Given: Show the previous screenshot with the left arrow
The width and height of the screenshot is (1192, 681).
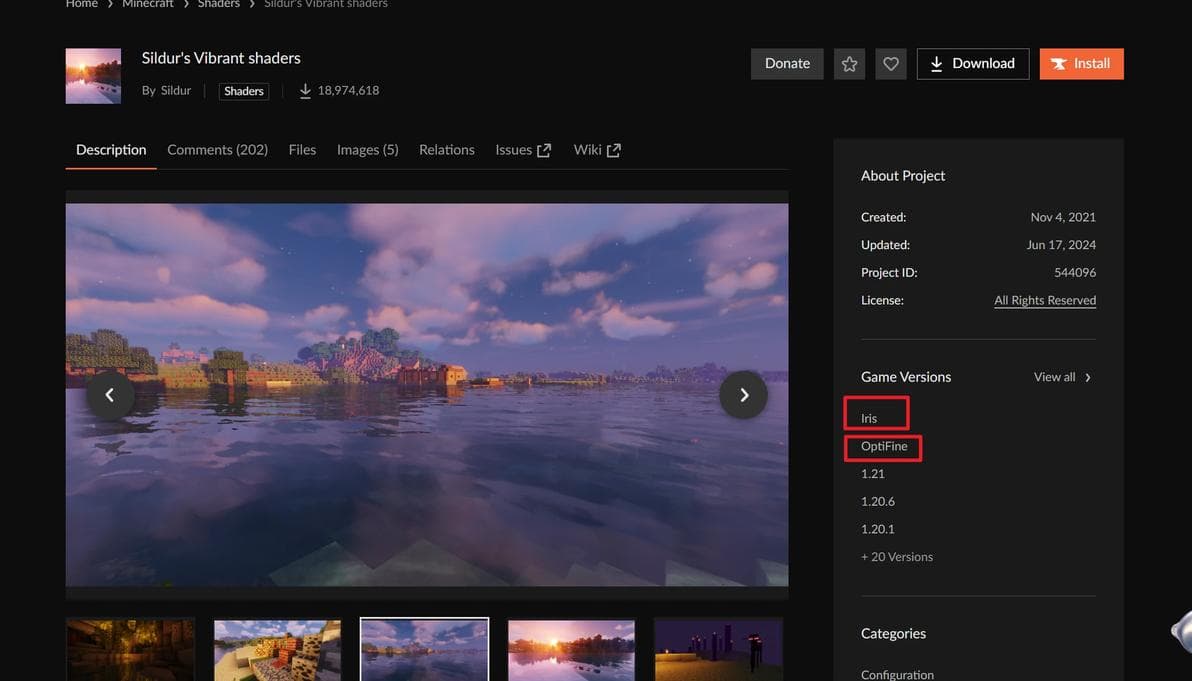Looking at the screenshot, I should tap(109, 394).
